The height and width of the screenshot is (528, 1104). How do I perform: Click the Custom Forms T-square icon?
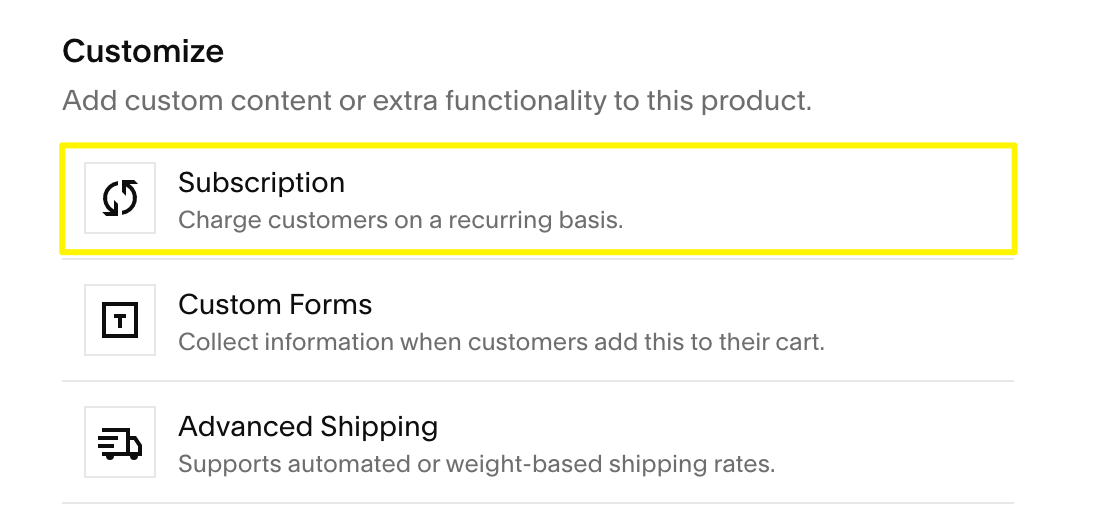click(120, 320)
